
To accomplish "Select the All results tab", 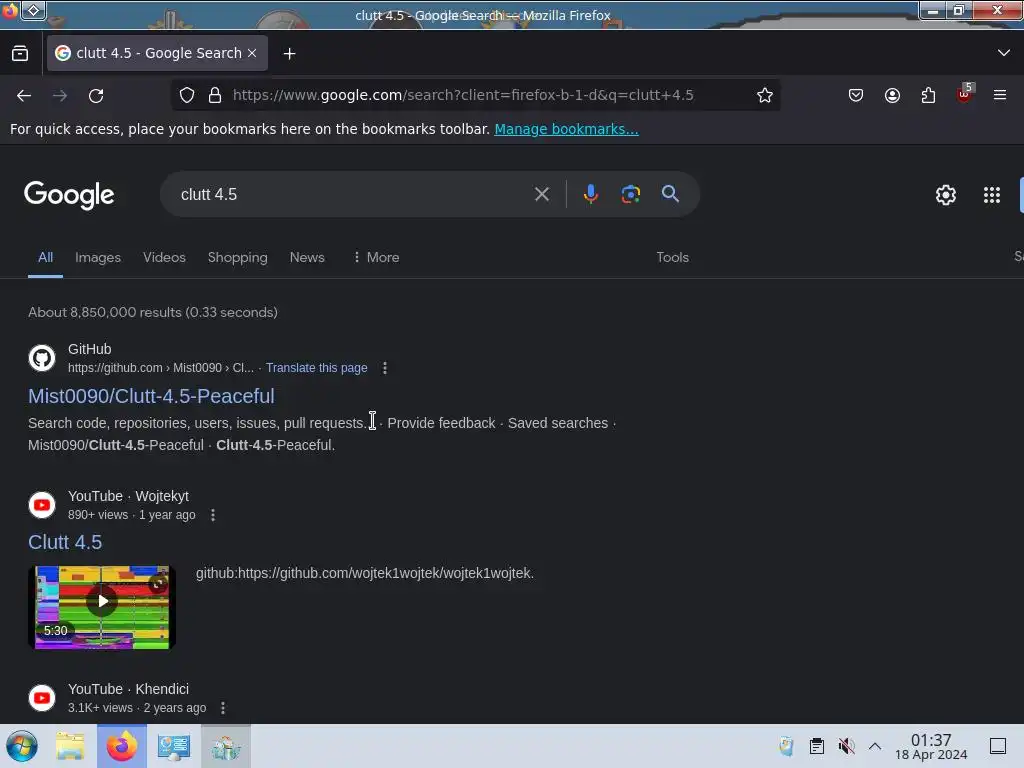I will tap(45, 257).
